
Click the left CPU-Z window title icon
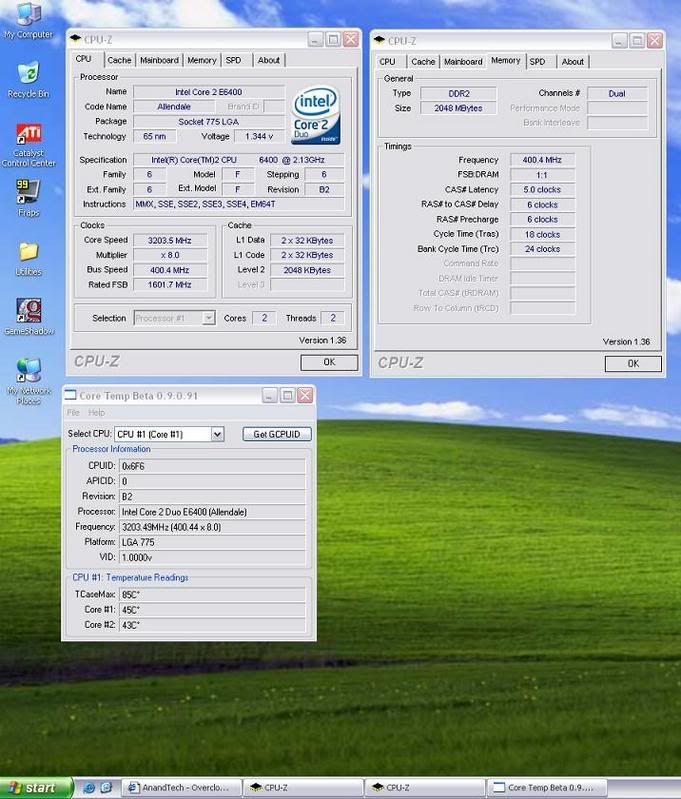tap(76, 39)
